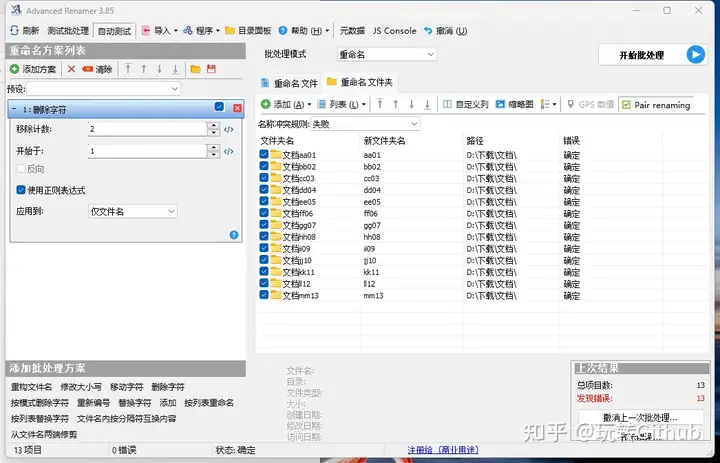Add the 重构文件名 method
The image size is (720, 463).
32,387
